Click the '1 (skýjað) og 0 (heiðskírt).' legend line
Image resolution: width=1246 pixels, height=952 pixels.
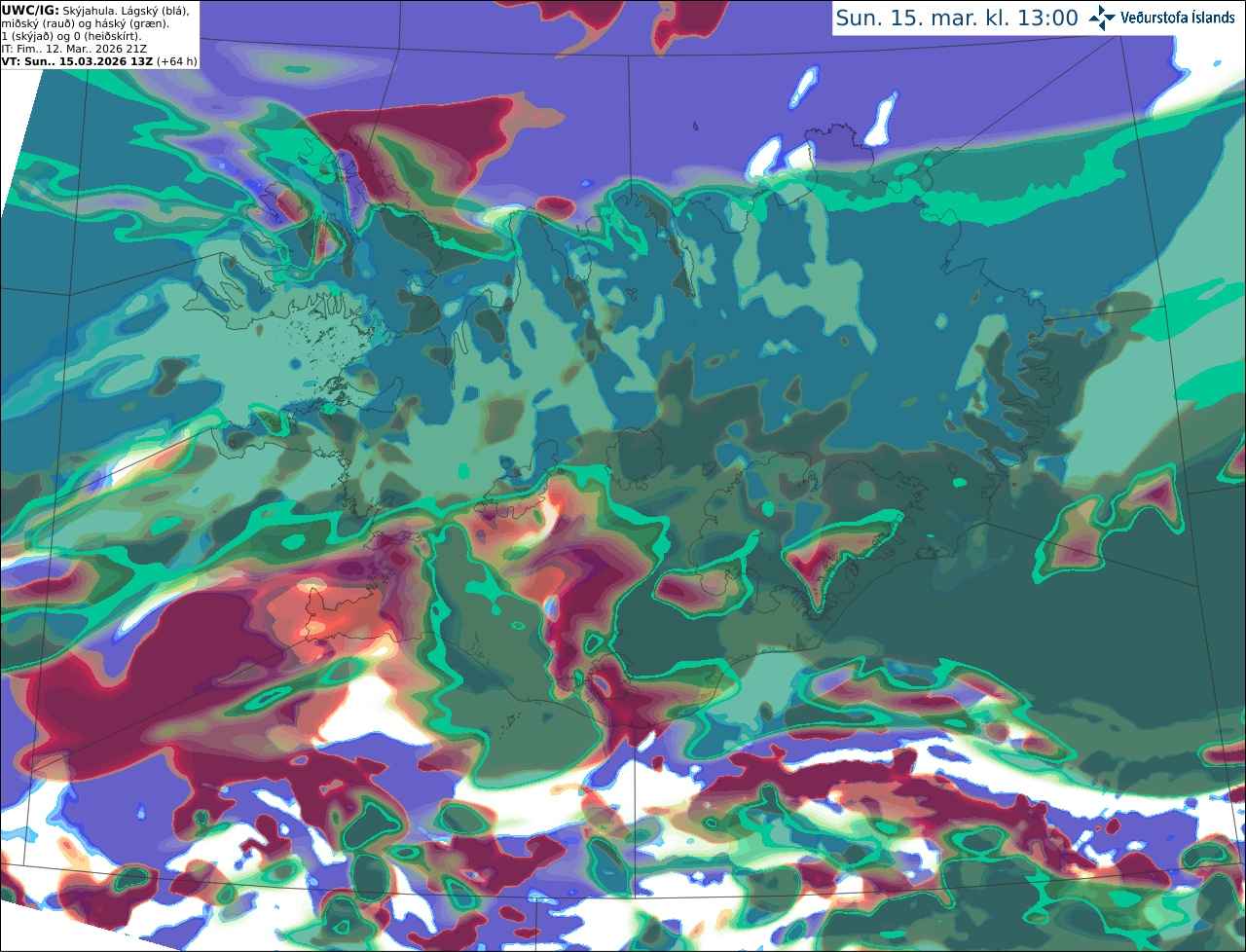(71, 36)
